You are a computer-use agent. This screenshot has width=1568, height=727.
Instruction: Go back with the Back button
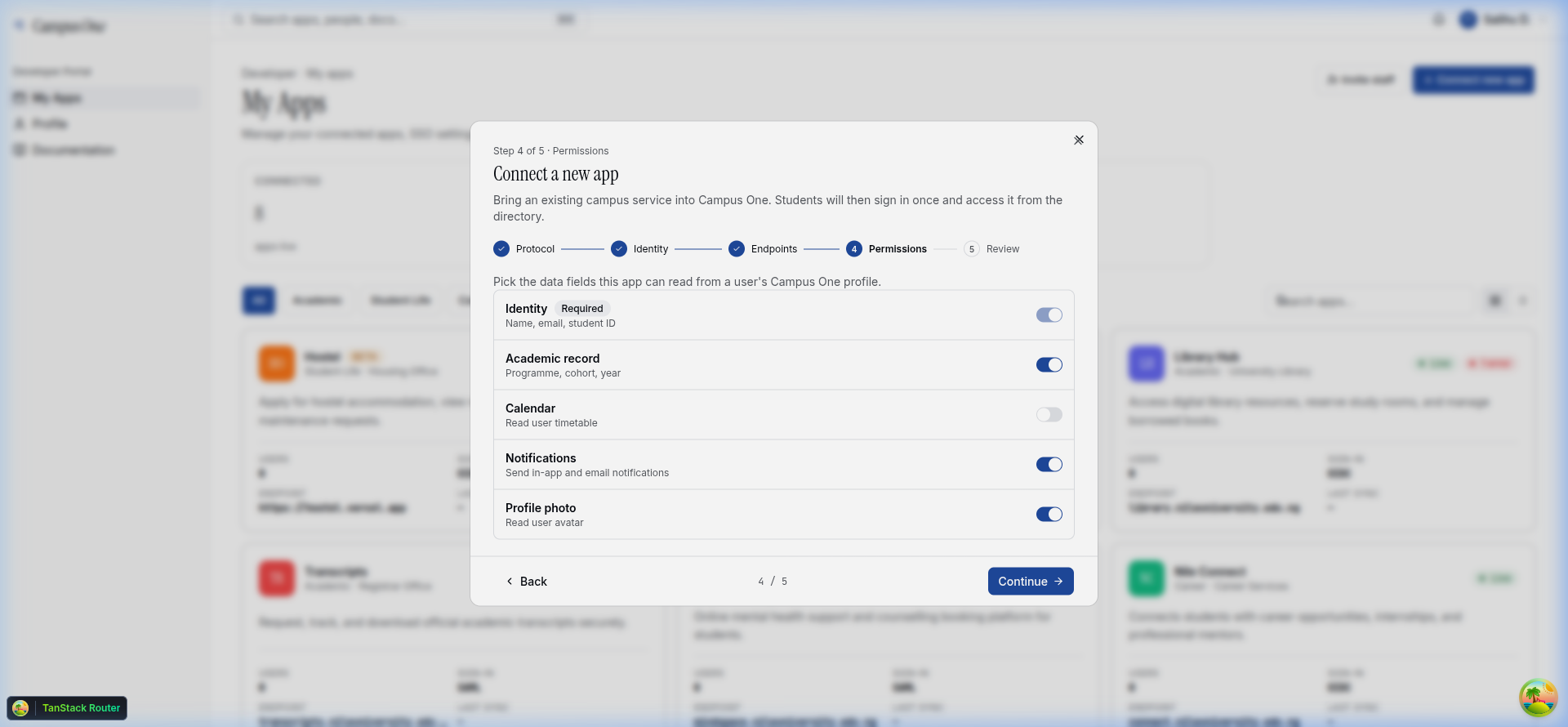[527, 582]
